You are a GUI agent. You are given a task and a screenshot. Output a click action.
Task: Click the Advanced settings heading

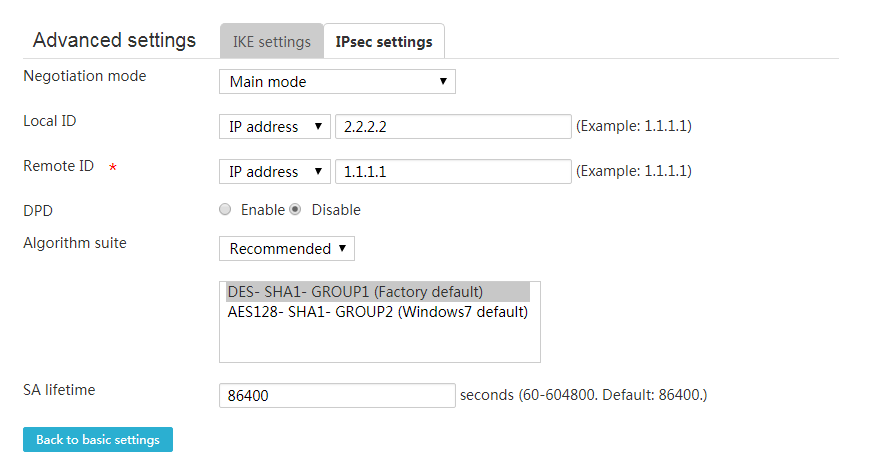point(114,40)
